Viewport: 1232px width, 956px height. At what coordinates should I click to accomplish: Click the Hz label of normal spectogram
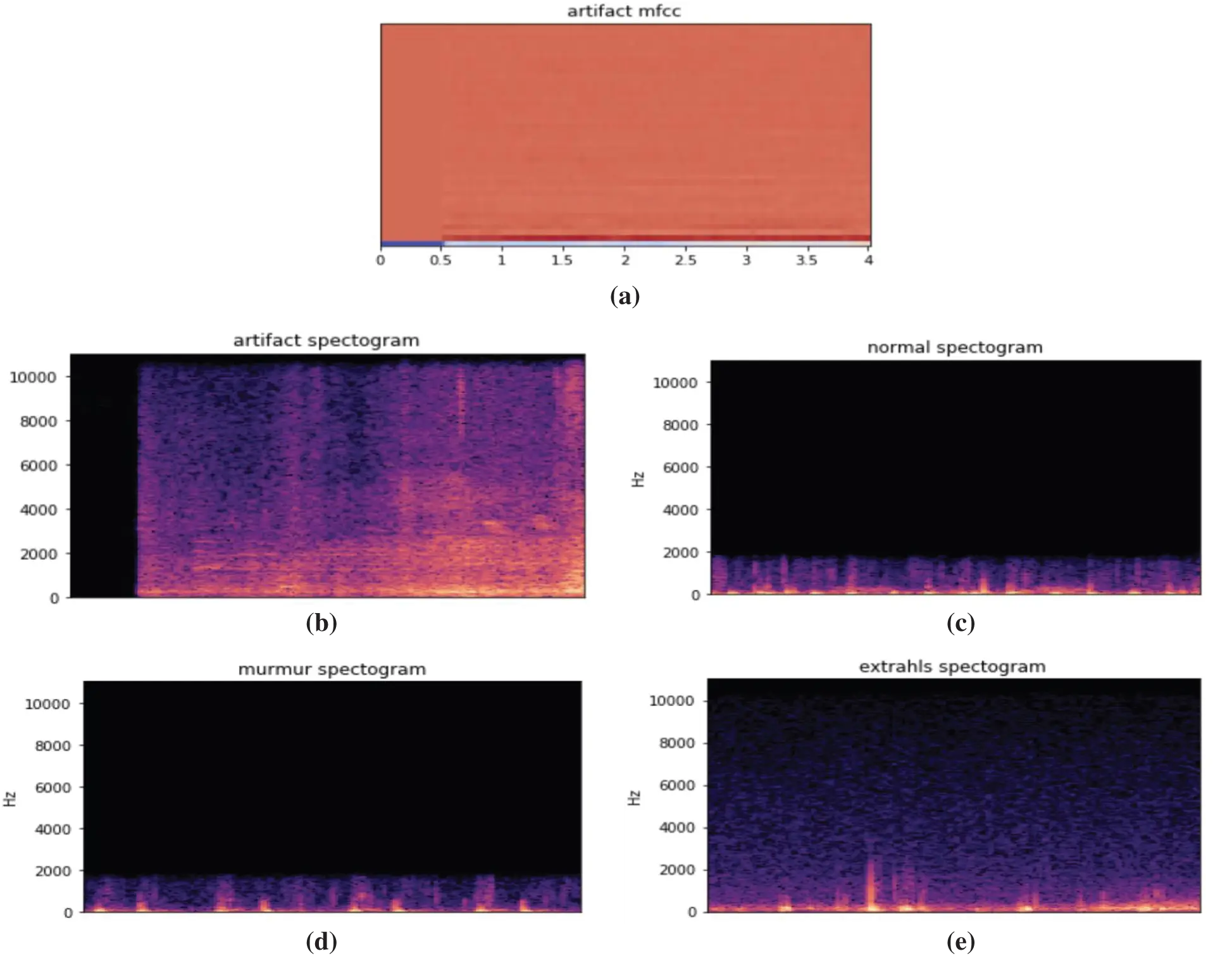[638, 479]
